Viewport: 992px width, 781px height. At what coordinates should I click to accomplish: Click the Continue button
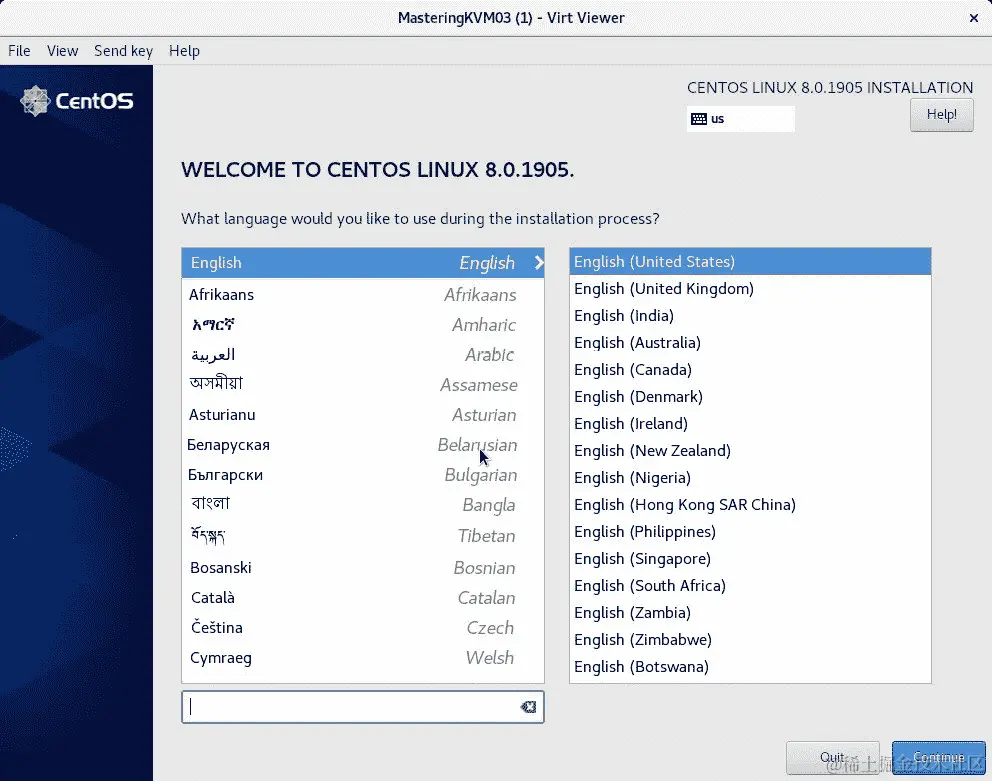pyautogui.click(x=938, y=758)
